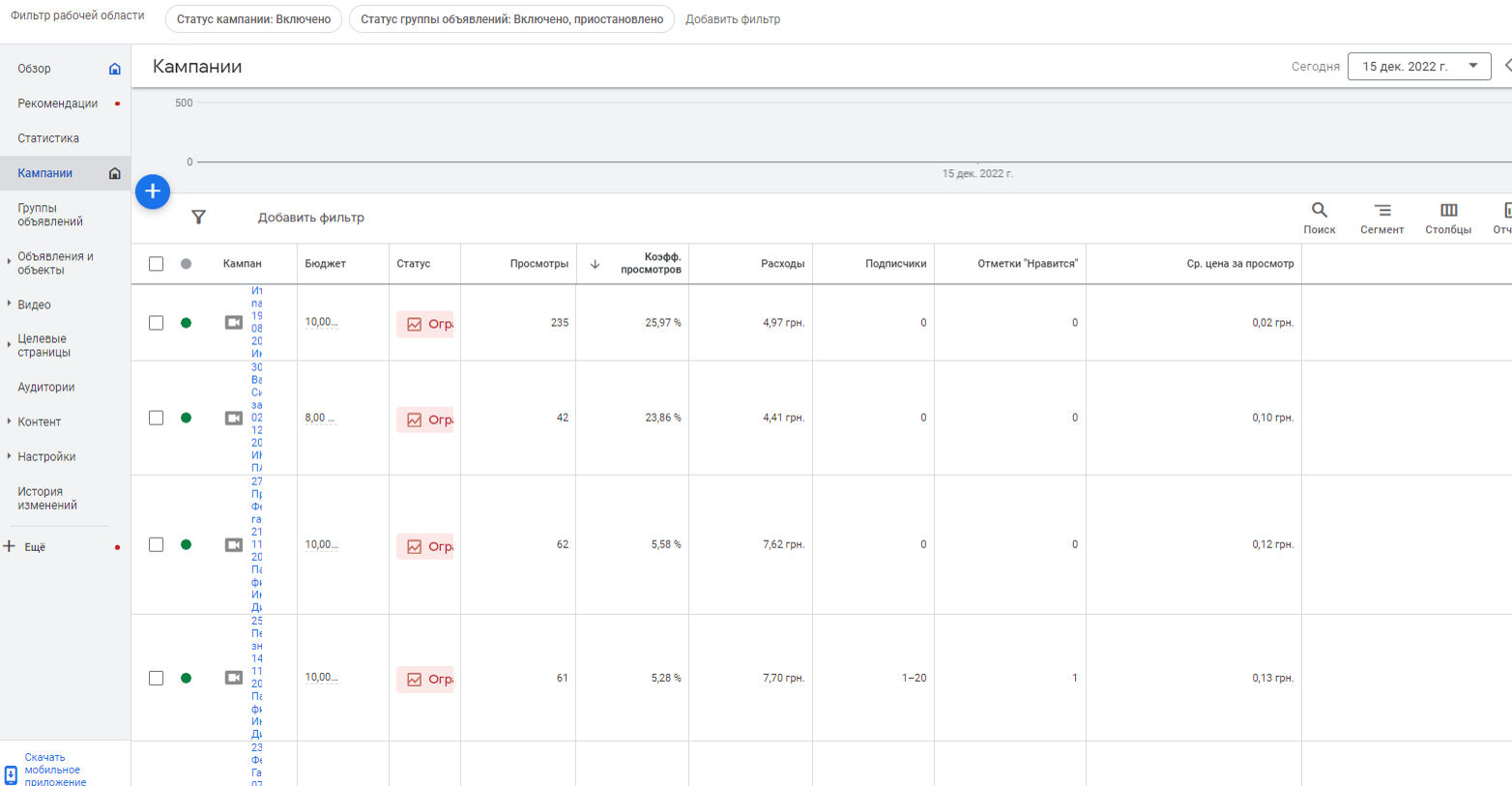Image resolution: width=1512 pixels, height=786 pixels.
Task: Open Статус кампании: Включено filter chip
Action: pos(253,19)
